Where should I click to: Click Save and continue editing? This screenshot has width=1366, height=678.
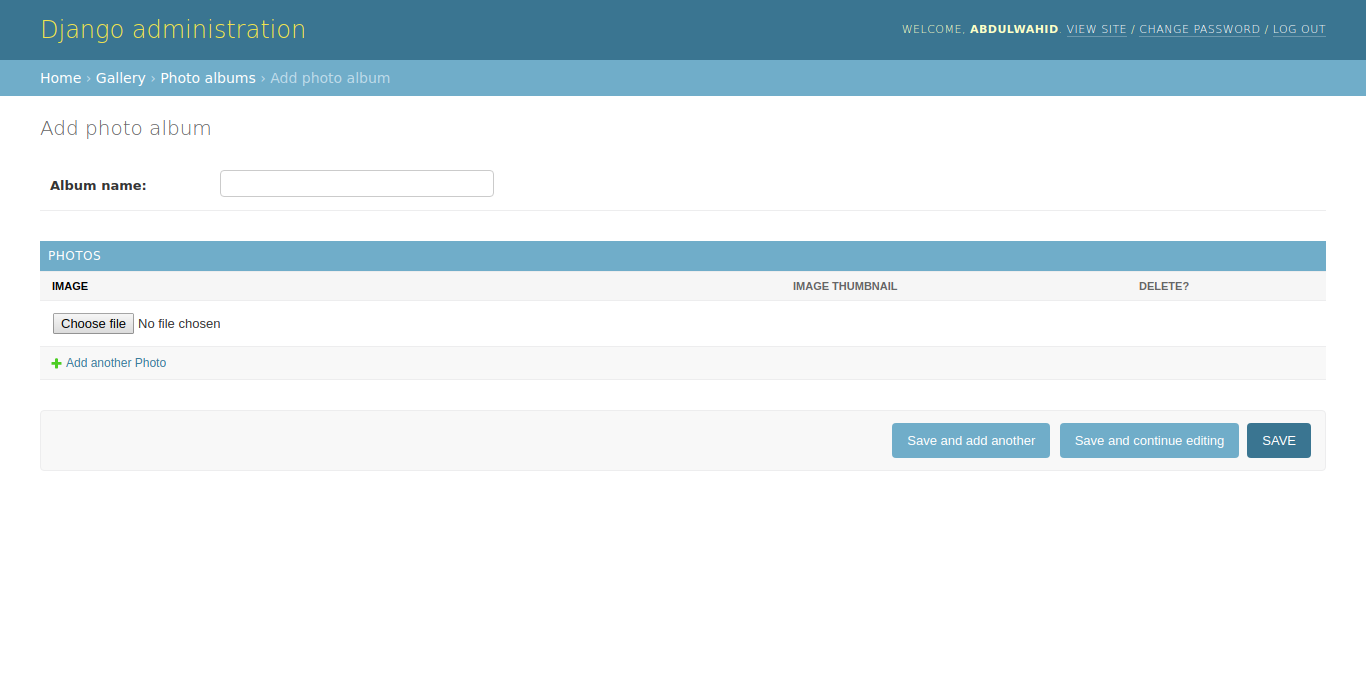pyautogui.click(x=1149, y=441)
